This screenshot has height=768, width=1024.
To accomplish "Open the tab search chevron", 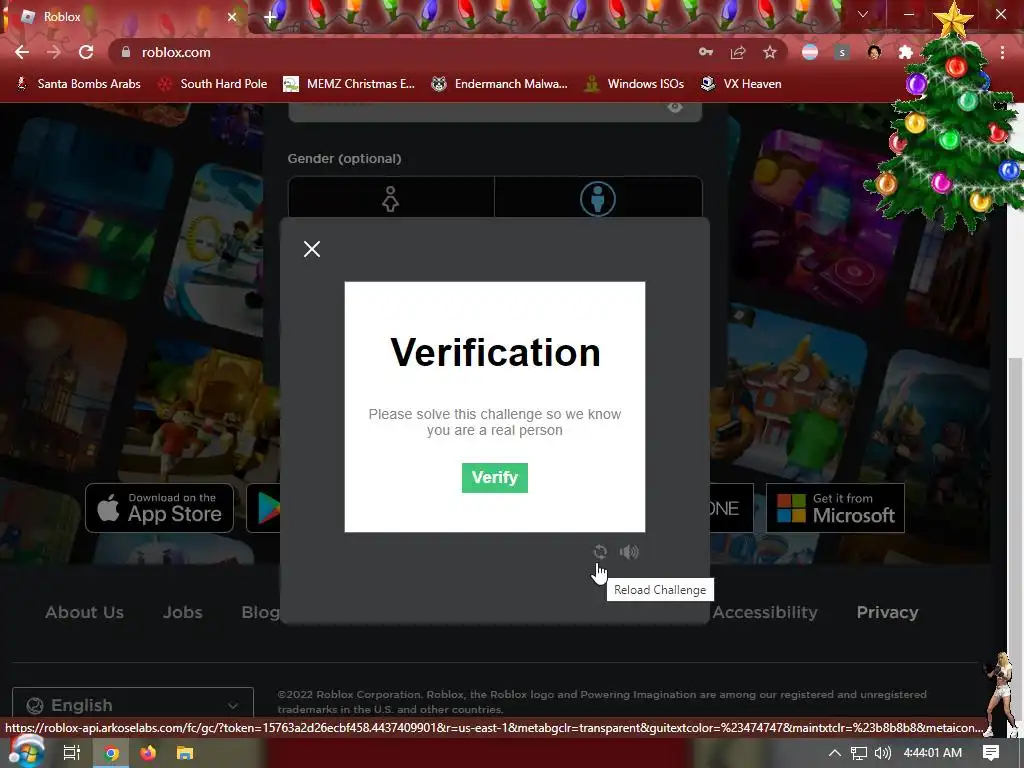I will [863, 14].
